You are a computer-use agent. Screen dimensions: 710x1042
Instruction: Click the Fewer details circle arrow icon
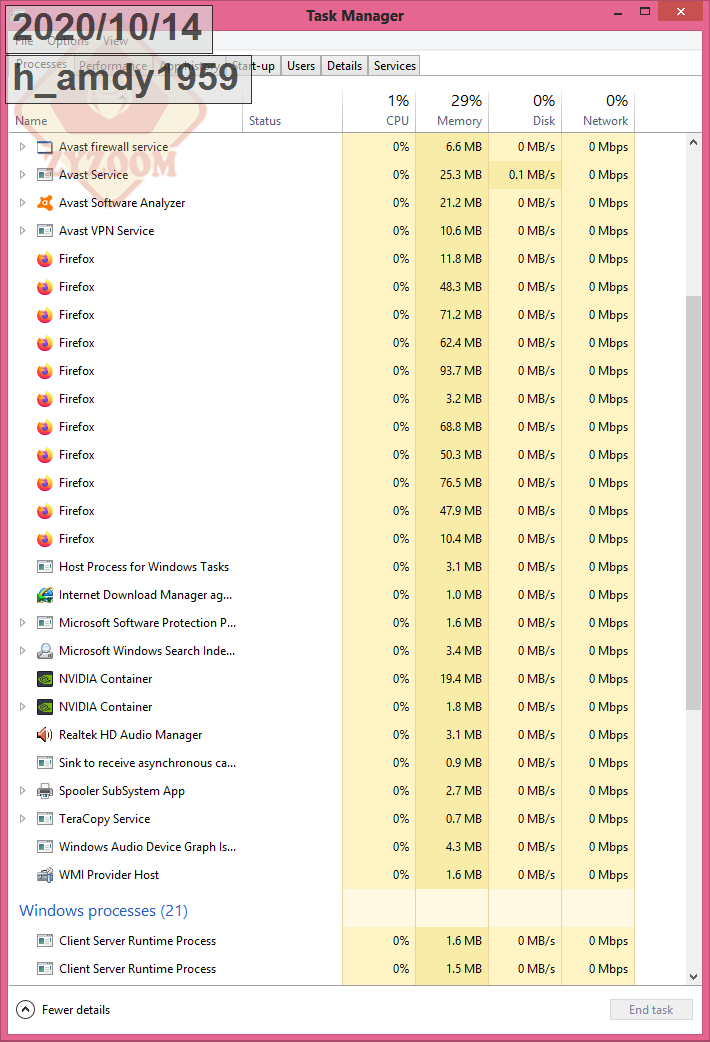(x=25, y=1009)
